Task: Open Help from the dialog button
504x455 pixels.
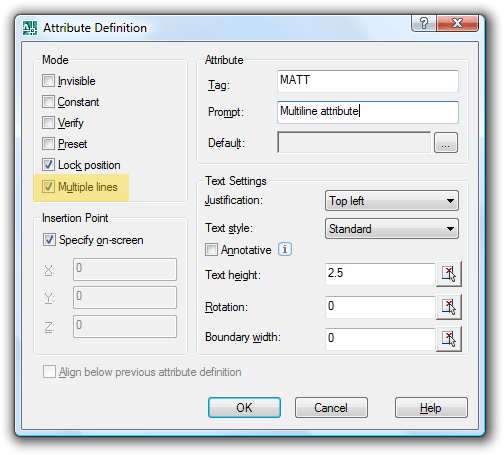Action: point(431,407)
